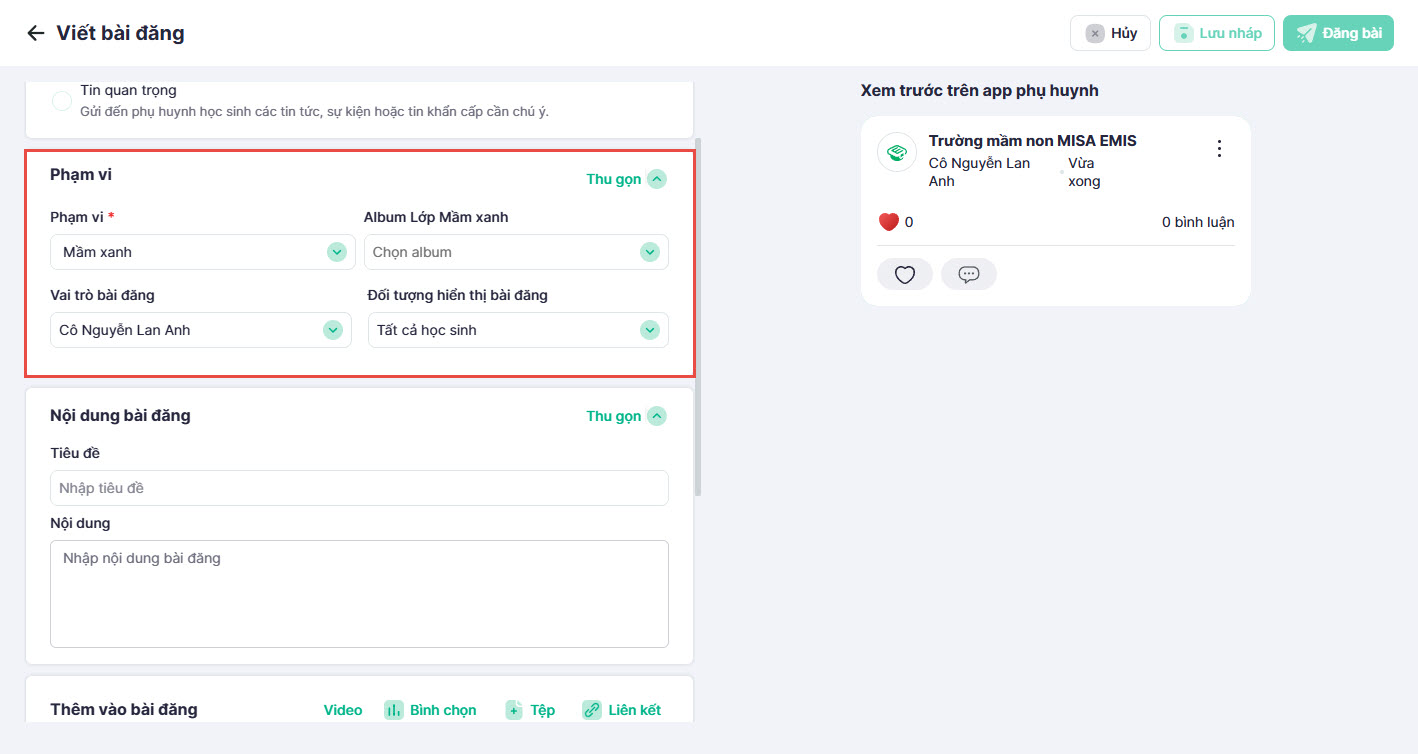The width and height of the screenshot is (1418, 754).
Task: Insert a link with Liên kết
Action: pos(622,710)
